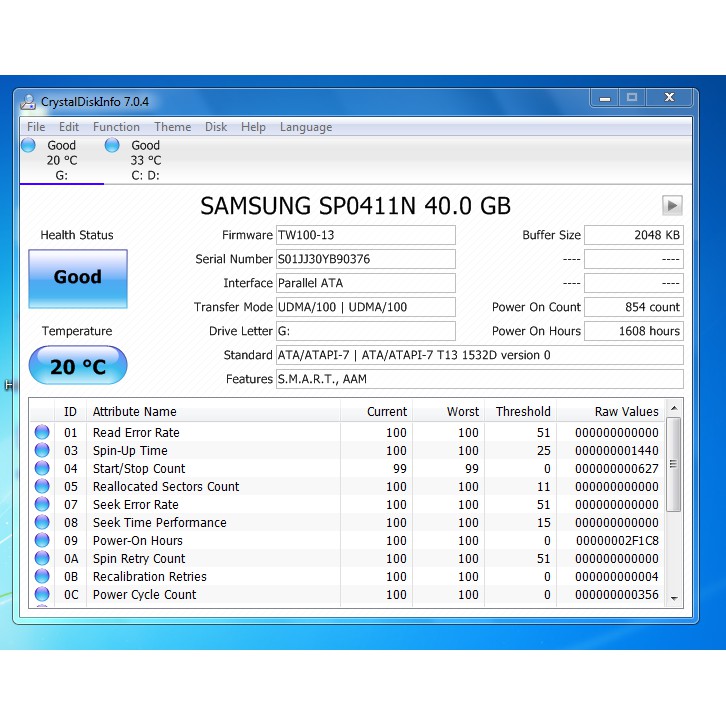Image resolution: width=726 pixels, height=726 pixels.
Task: Click the attribute list scroll down arrow
Action: (x=674, y=599)
